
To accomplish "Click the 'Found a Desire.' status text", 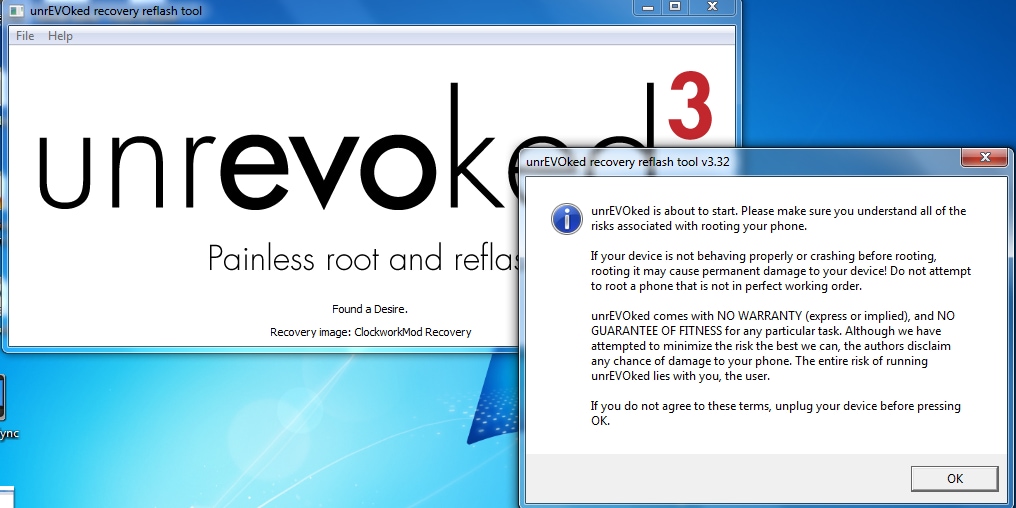I will coord(370,309).
